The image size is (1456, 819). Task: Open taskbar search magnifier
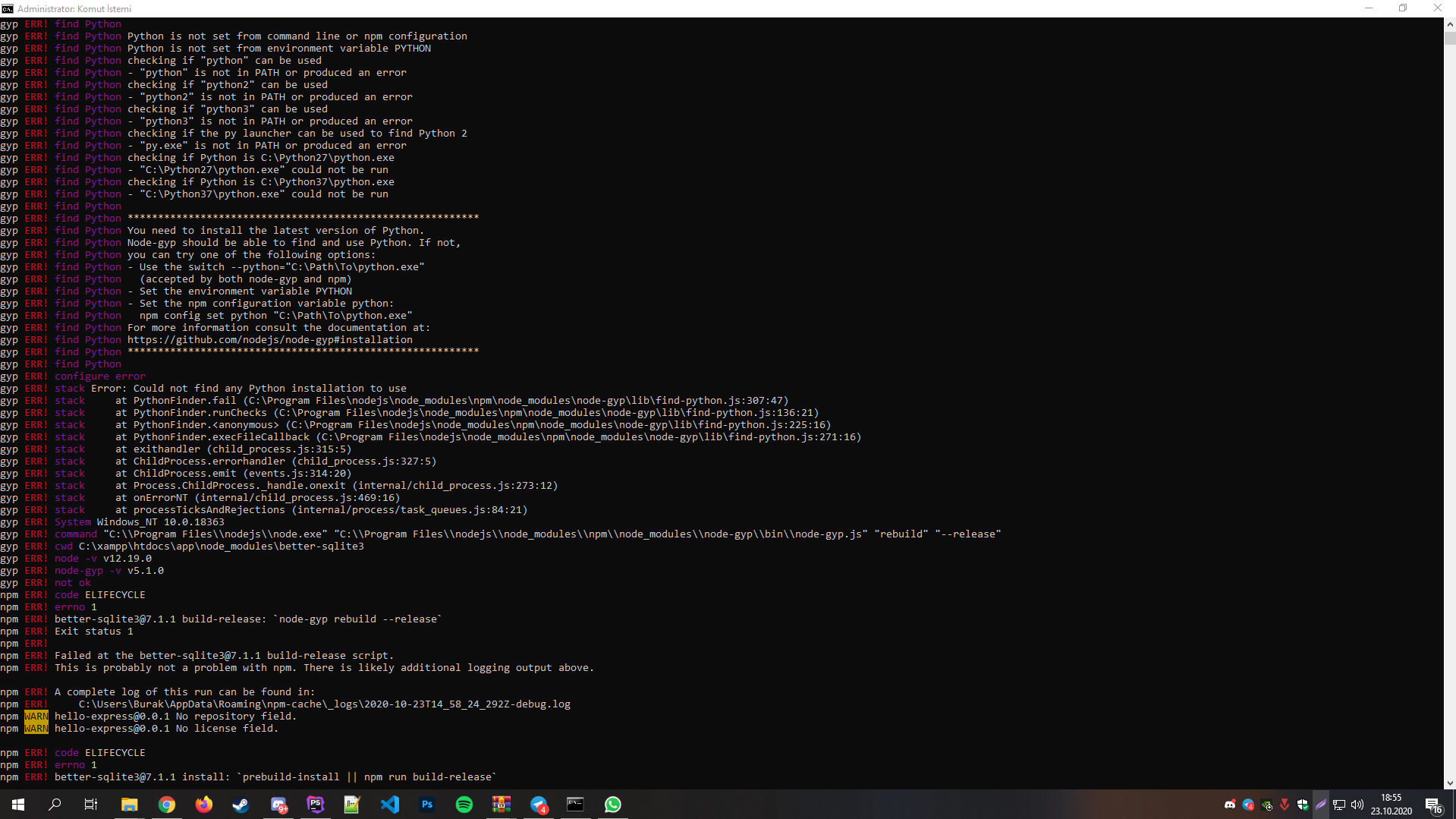(x=55, y=805)
